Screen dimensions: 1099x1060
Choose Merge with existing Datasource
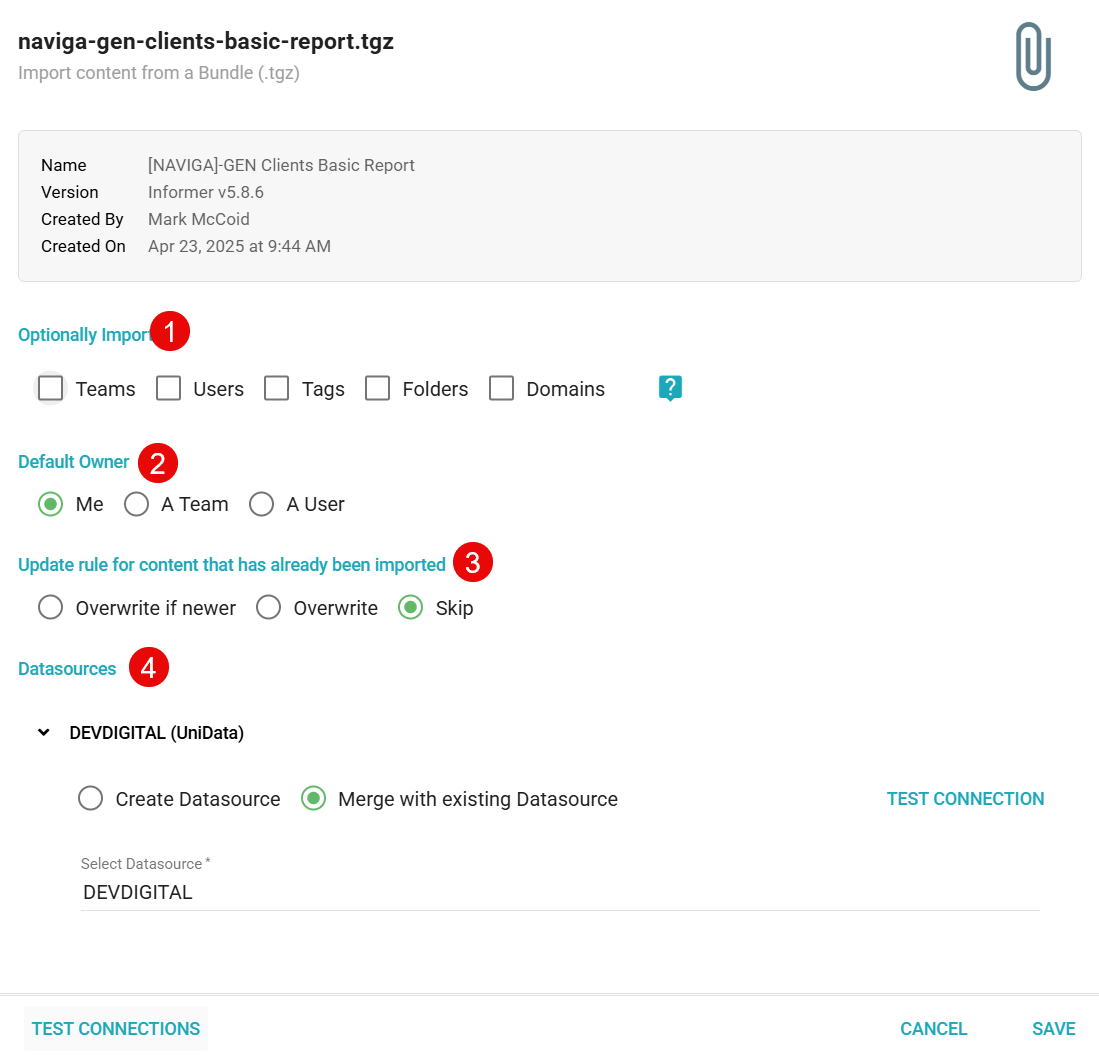314,798
